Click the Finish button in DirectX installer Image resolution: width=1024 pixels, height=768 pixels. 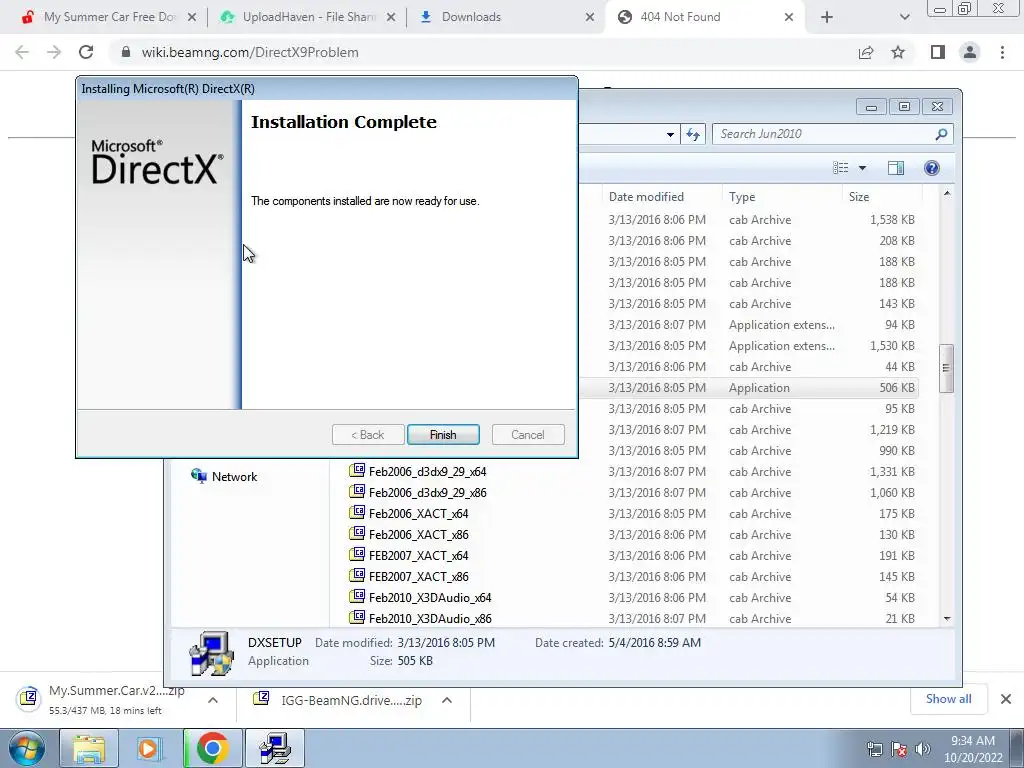[x=443, y=435]
